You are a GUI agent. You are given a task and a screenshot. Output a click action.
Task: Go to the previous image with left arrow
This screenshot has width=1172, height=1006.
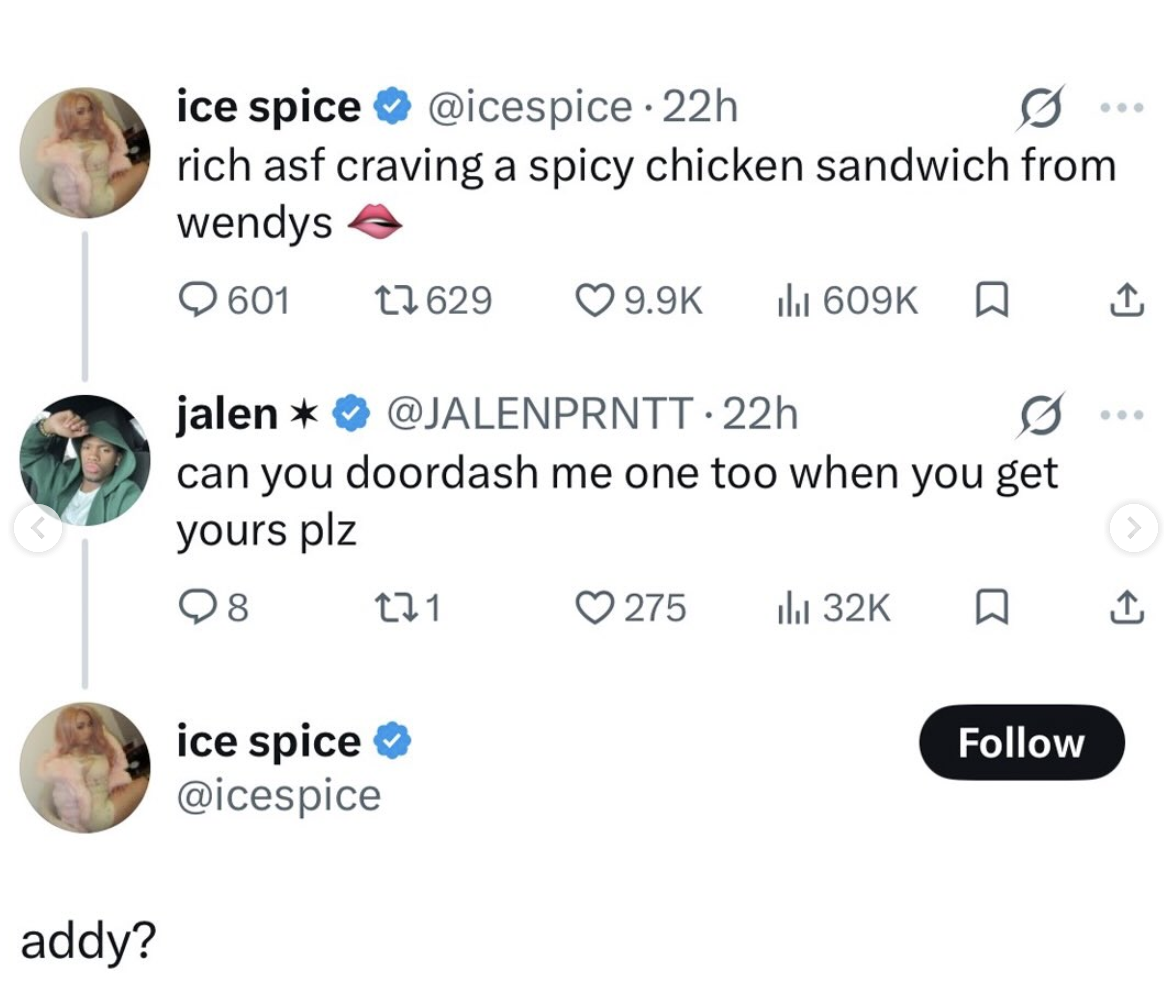(x=37, y=527)
